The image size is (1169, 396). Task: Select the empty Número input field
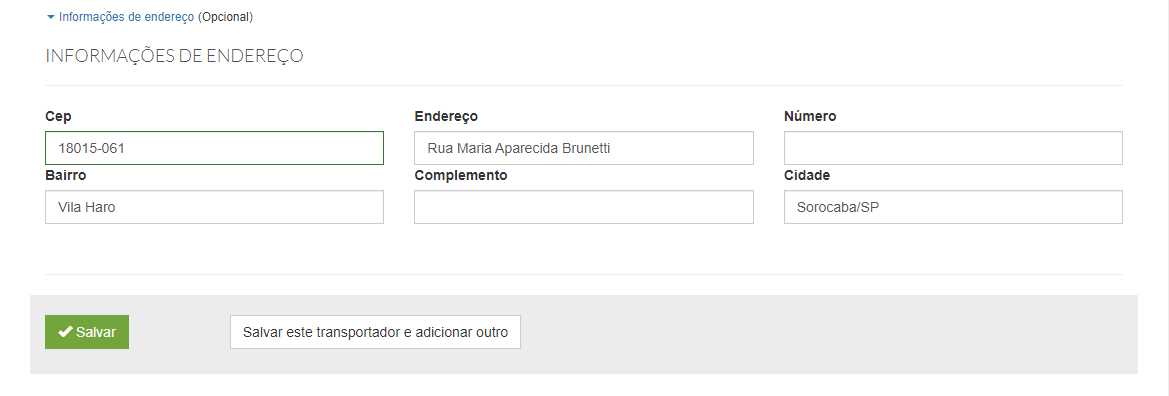coord(954,148)
